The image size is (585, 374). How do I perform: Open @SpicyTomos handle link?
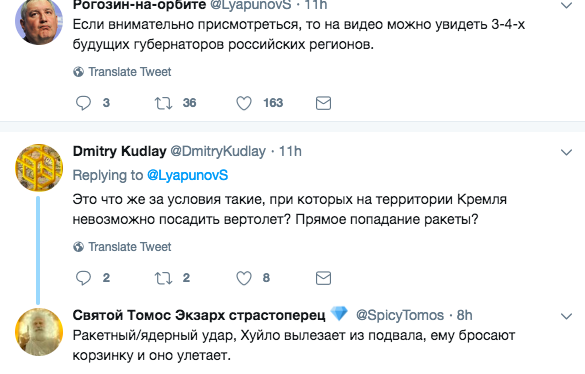[x=400, y=315]
